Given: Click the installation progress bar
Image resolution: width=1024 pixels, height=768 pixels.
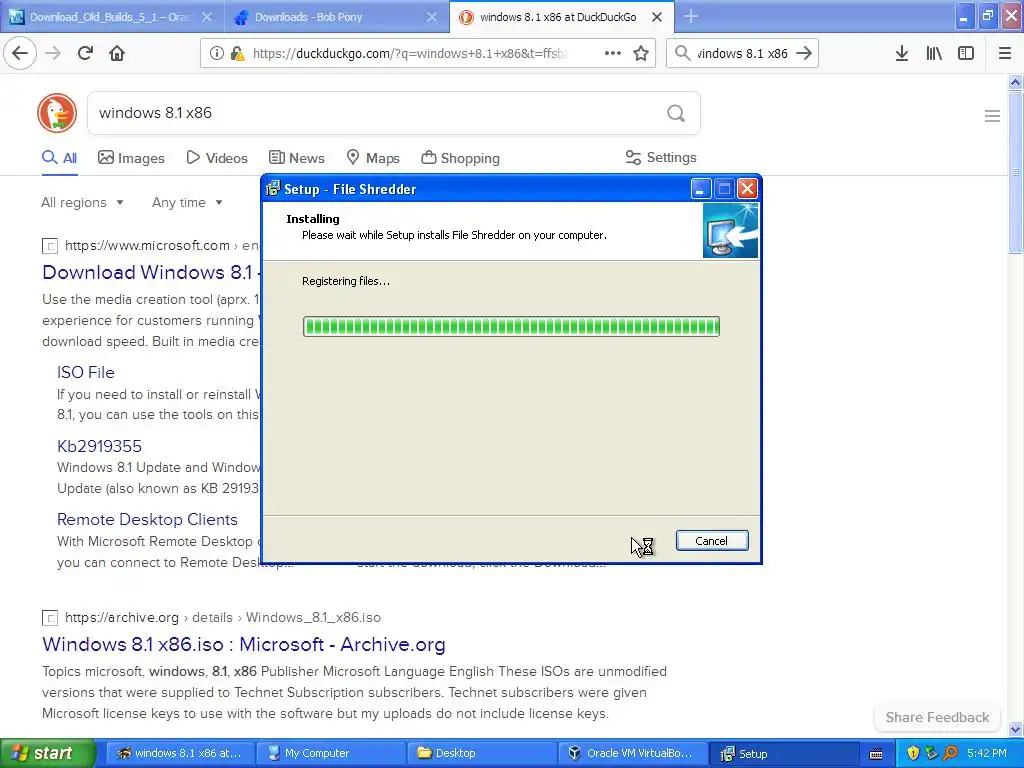Looking at the screenshot, I should (511, 327).
